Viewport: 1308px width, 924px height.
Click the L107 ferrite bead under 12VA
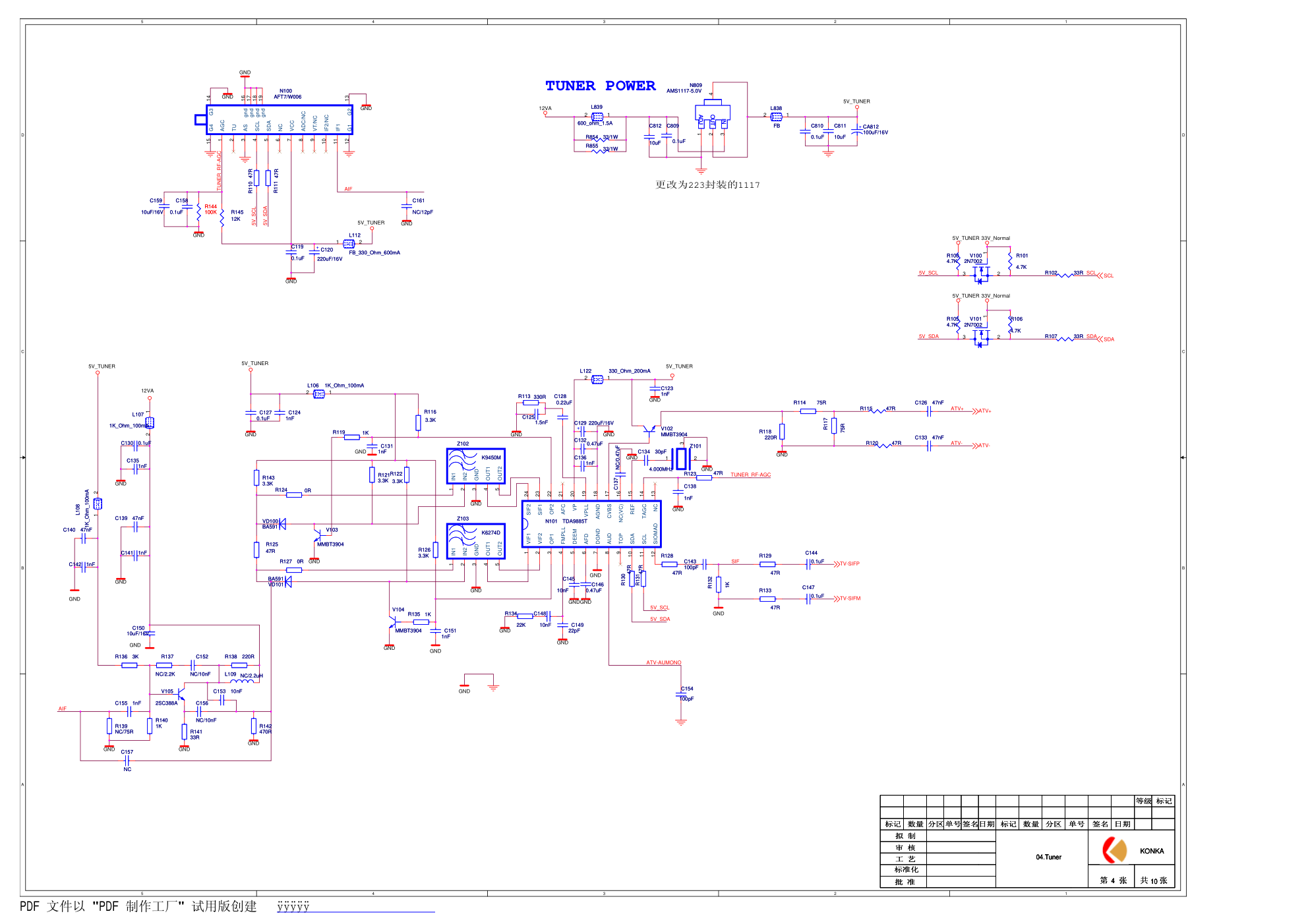click(x=150, y=422)
